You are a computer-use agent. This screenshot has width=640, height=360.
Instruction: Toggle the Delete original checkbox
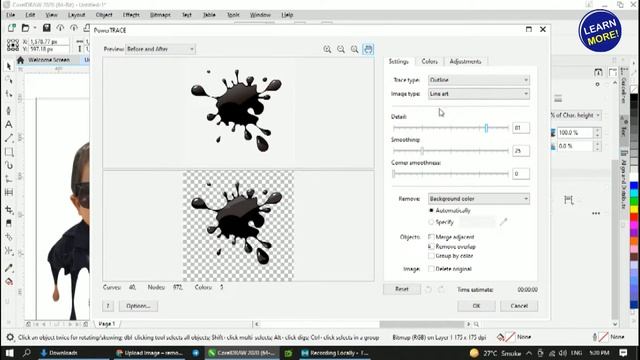point(431,269)
